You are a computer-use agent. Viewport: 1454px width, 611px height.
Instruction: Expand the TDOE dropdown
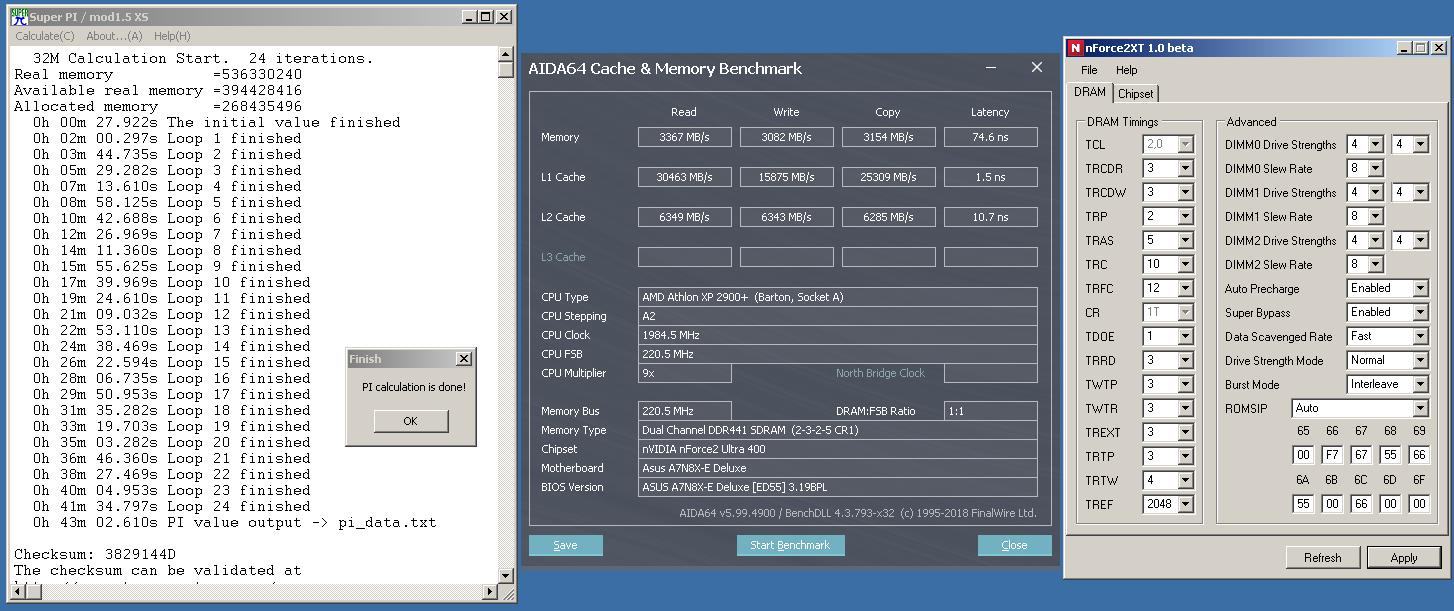coord(1185,336)
